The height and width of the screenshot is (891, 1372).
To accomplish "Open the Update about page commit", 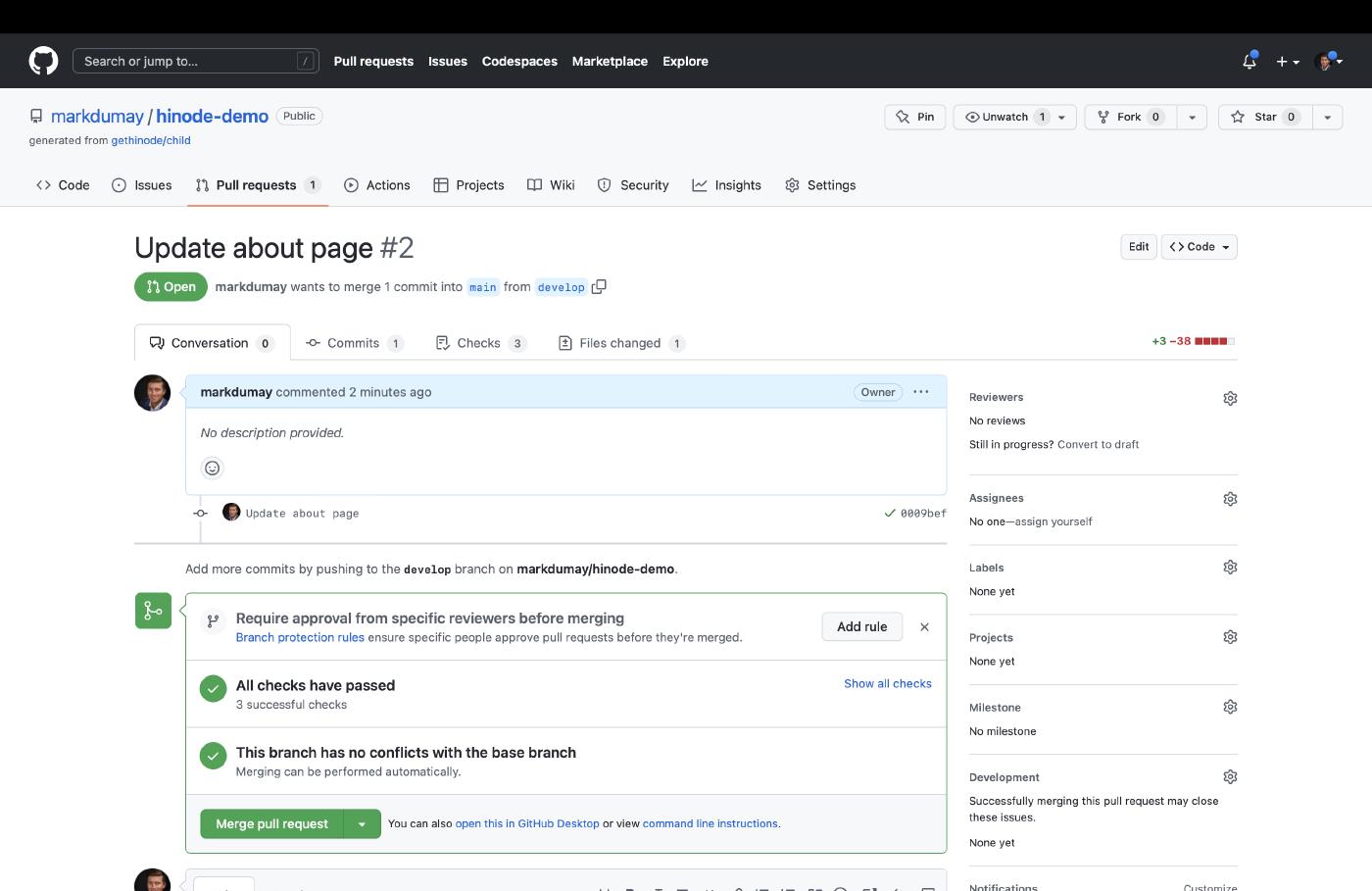I will (x=302, y=514).
